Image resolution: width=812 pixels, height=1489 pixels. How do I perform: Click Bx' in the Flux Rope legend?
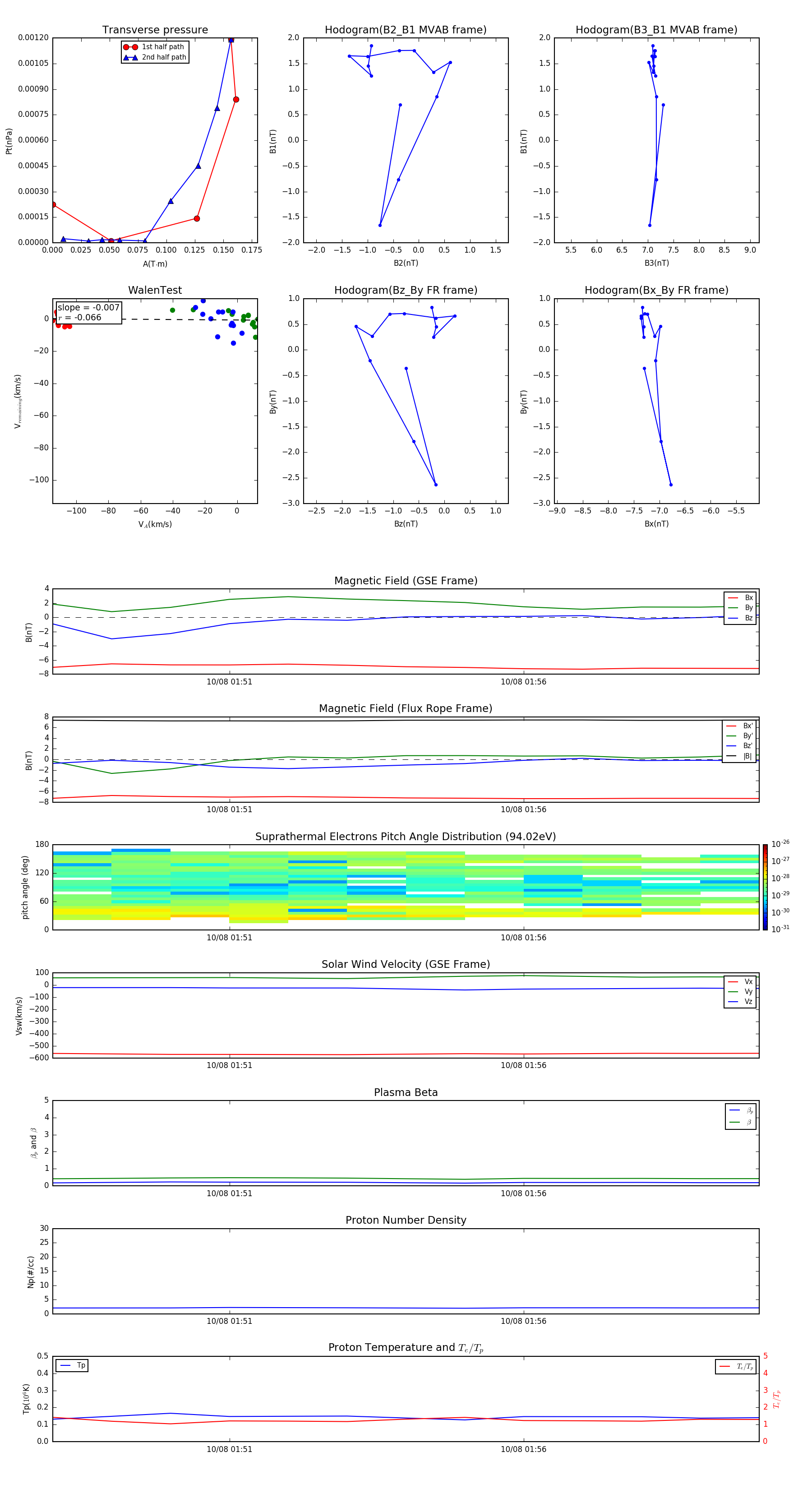coord(740,726)
